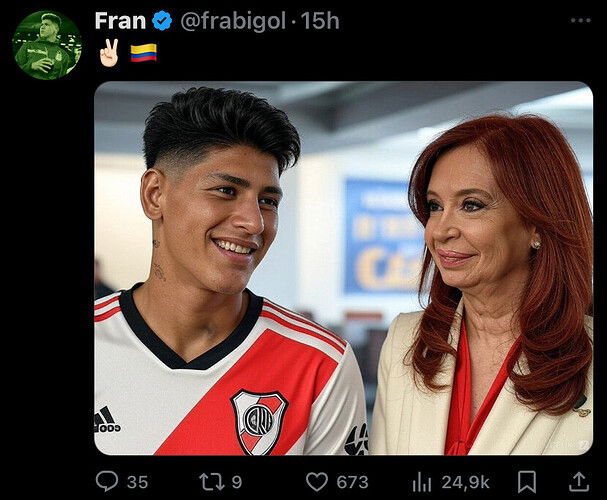
Task: Share the tweet using the upload arrow icon
Action: pos(579,482)
